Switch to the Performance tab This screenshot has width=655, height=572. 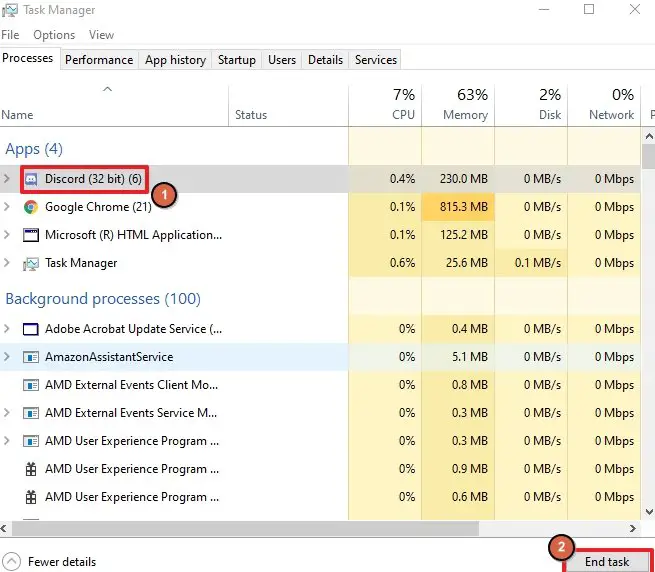[x=99, y=60]
